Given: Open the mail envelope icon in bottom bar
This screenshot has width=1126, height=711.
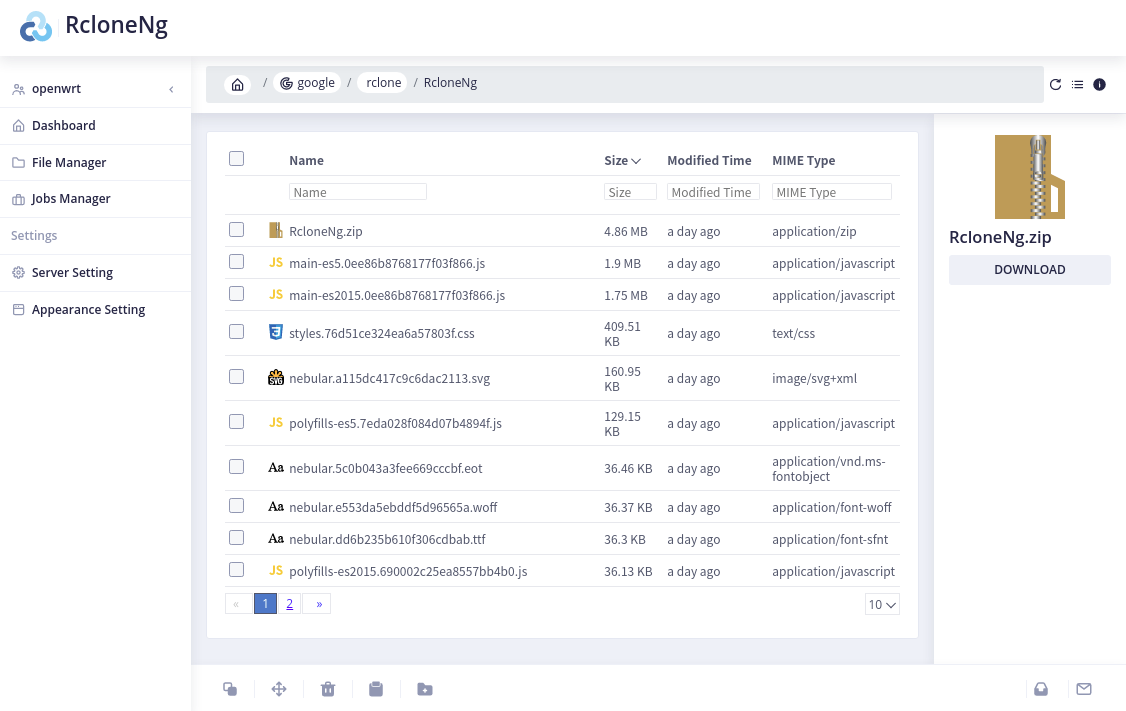Looking at the screenshot, I should point(1084,689).
